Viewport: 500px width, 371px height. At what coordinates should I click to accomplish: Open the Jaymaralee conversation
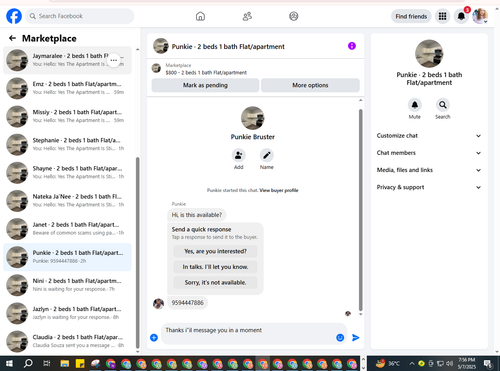coord(67,60)
